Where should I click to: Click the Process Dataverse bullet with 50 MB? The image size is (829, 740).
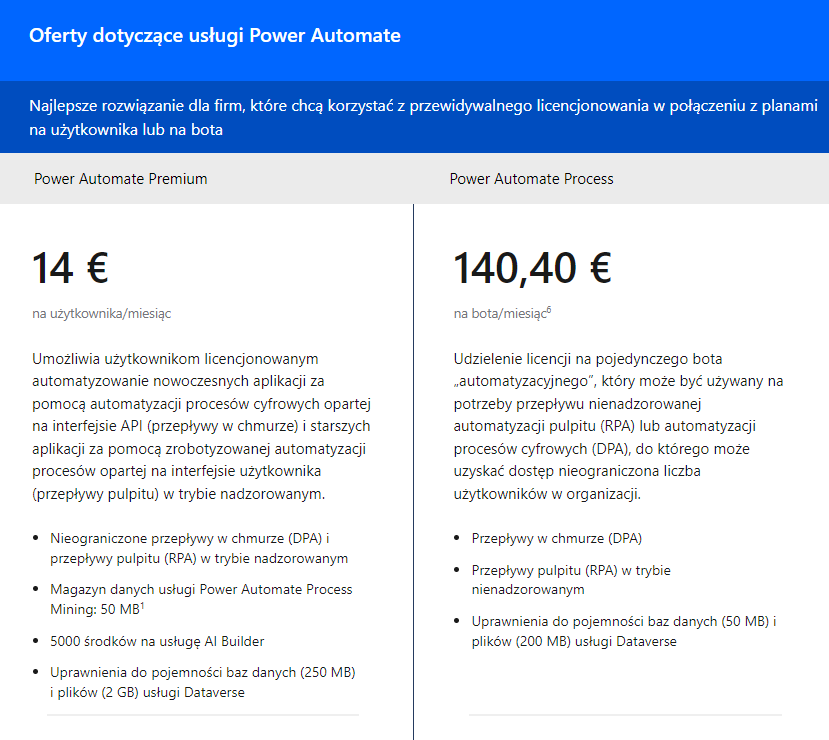tap(624, 631)
